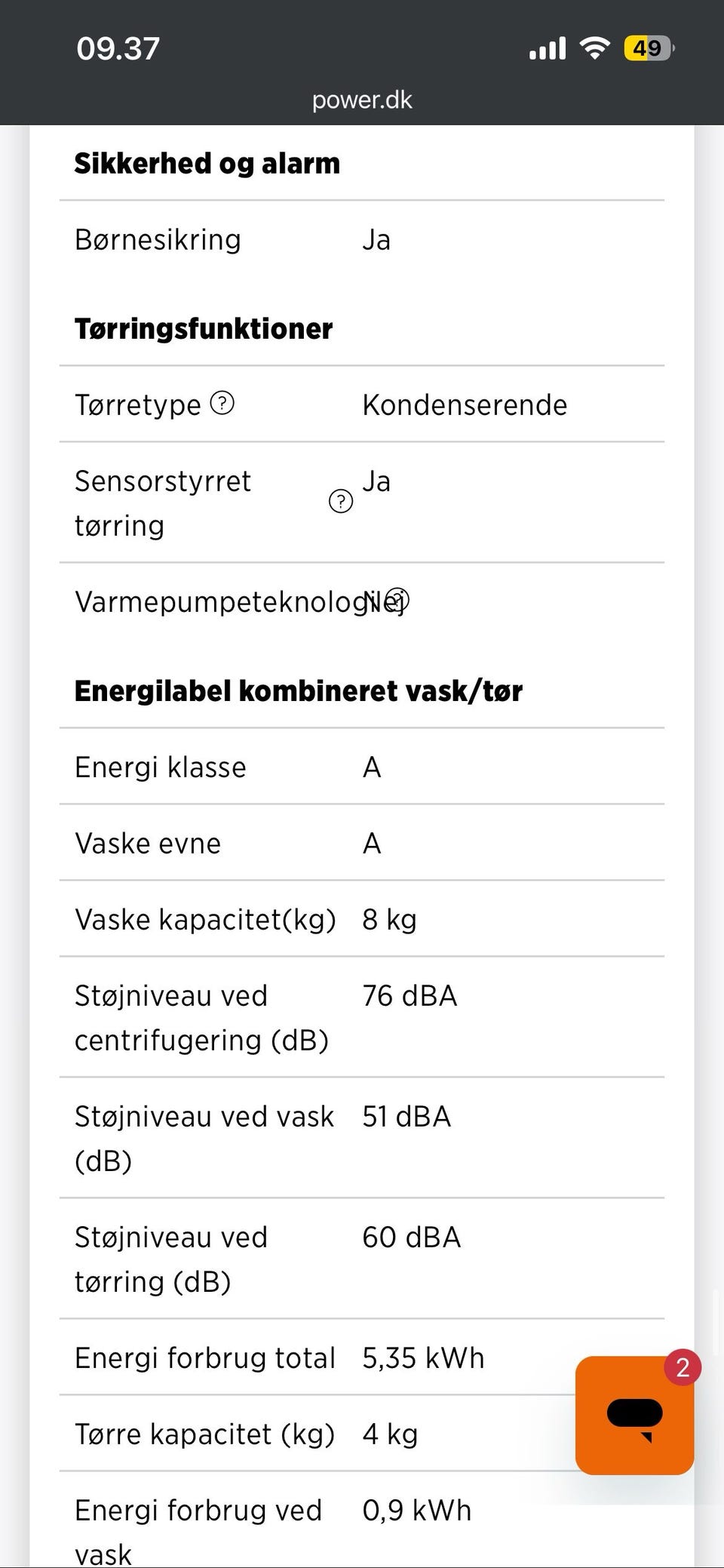This screenshot has height=1568, width=724.
Task: Select the Sikkerhed og alarm heading
Action: point(207,163)
